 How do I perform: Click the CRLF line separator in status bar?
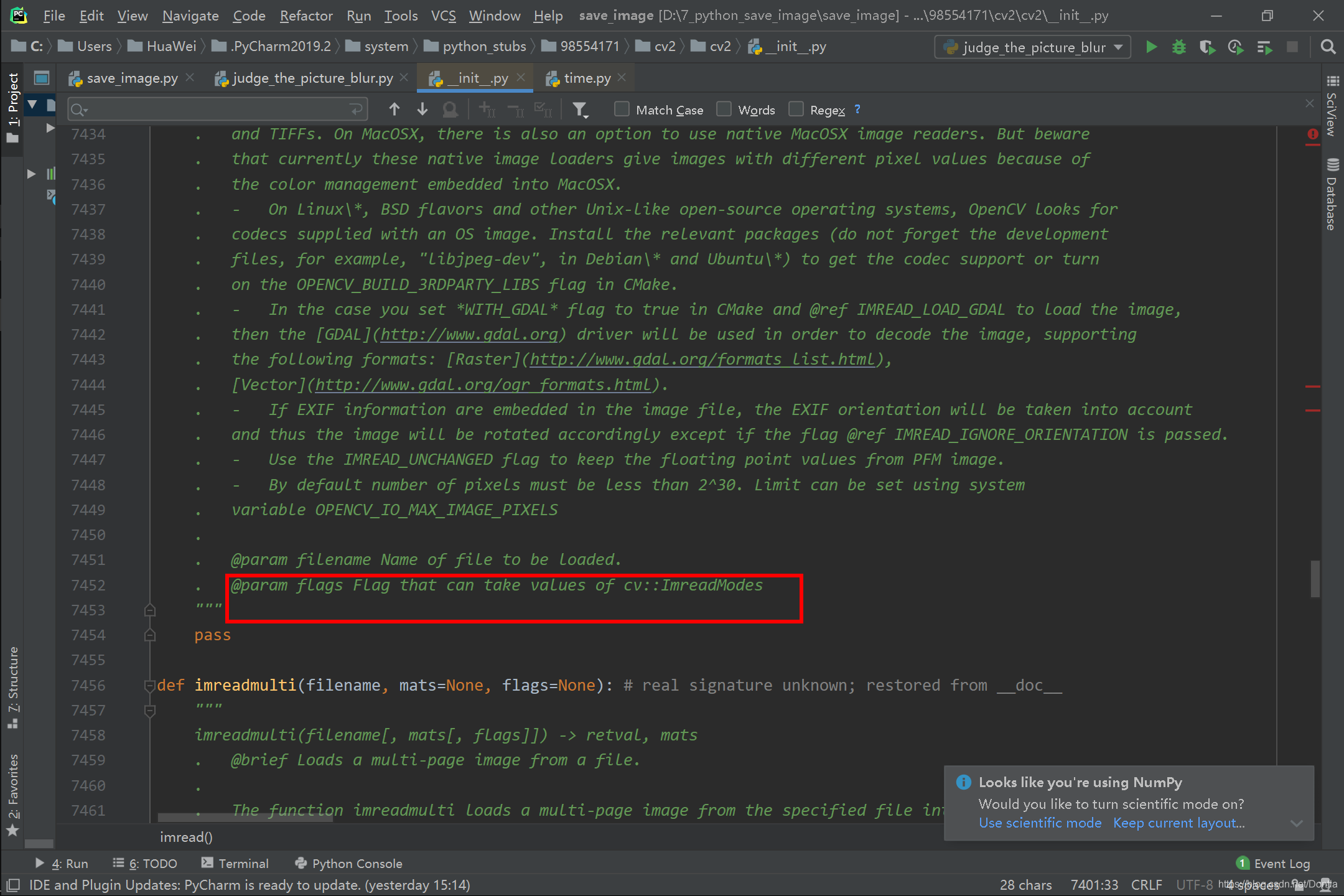pyautogui.click(x=1146, y=885)
